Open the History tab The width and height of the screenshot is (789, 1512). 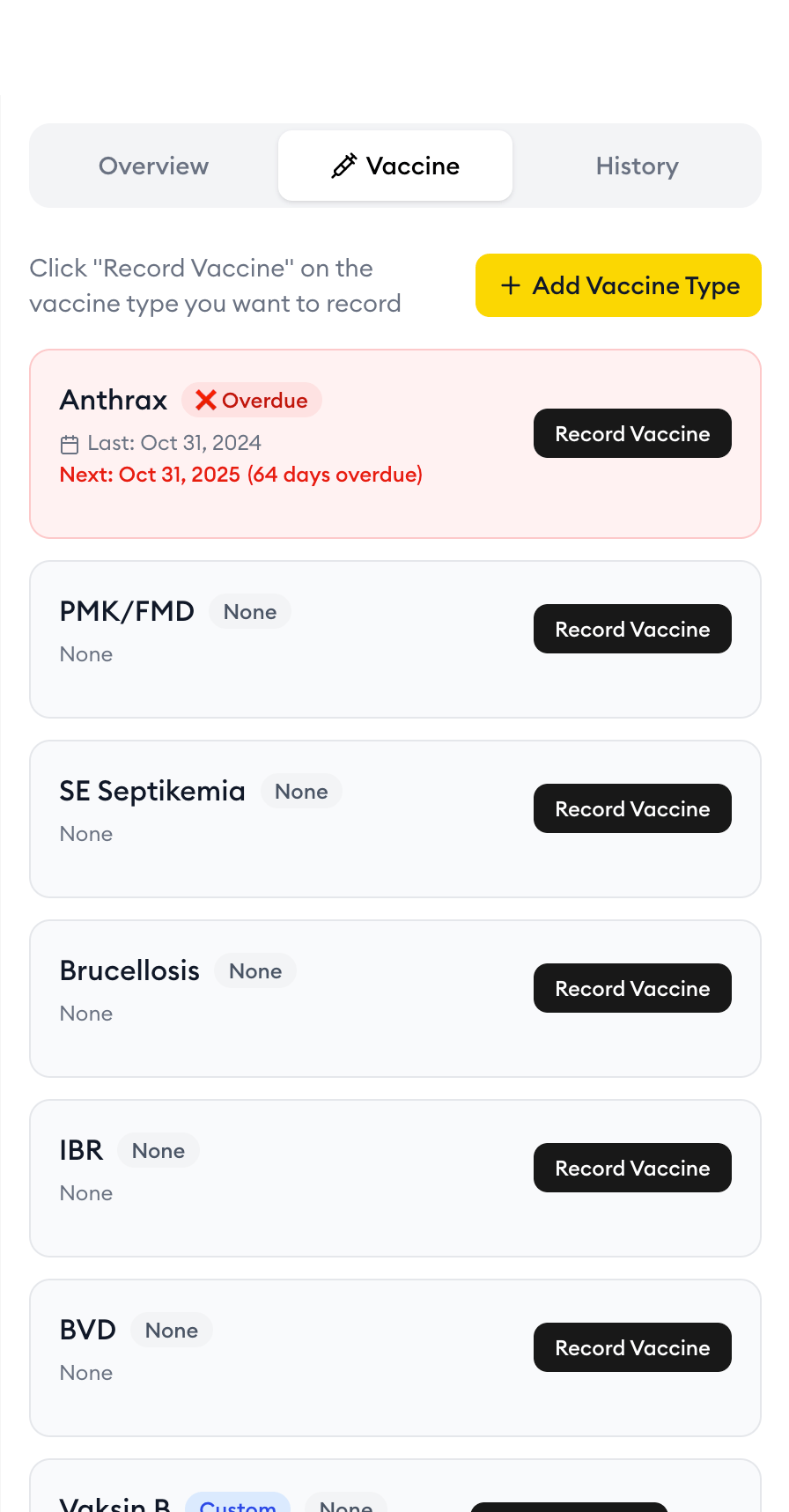click(x=637, y=166)
